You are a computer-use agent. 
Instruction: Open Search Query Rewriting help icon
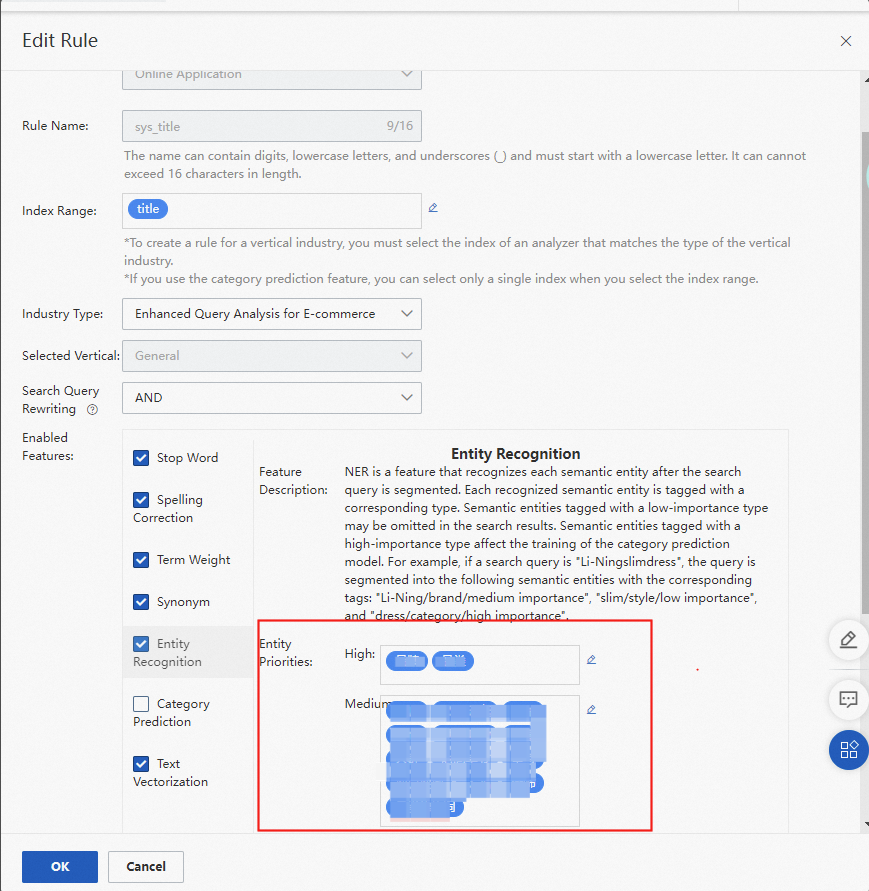point(92,410)
